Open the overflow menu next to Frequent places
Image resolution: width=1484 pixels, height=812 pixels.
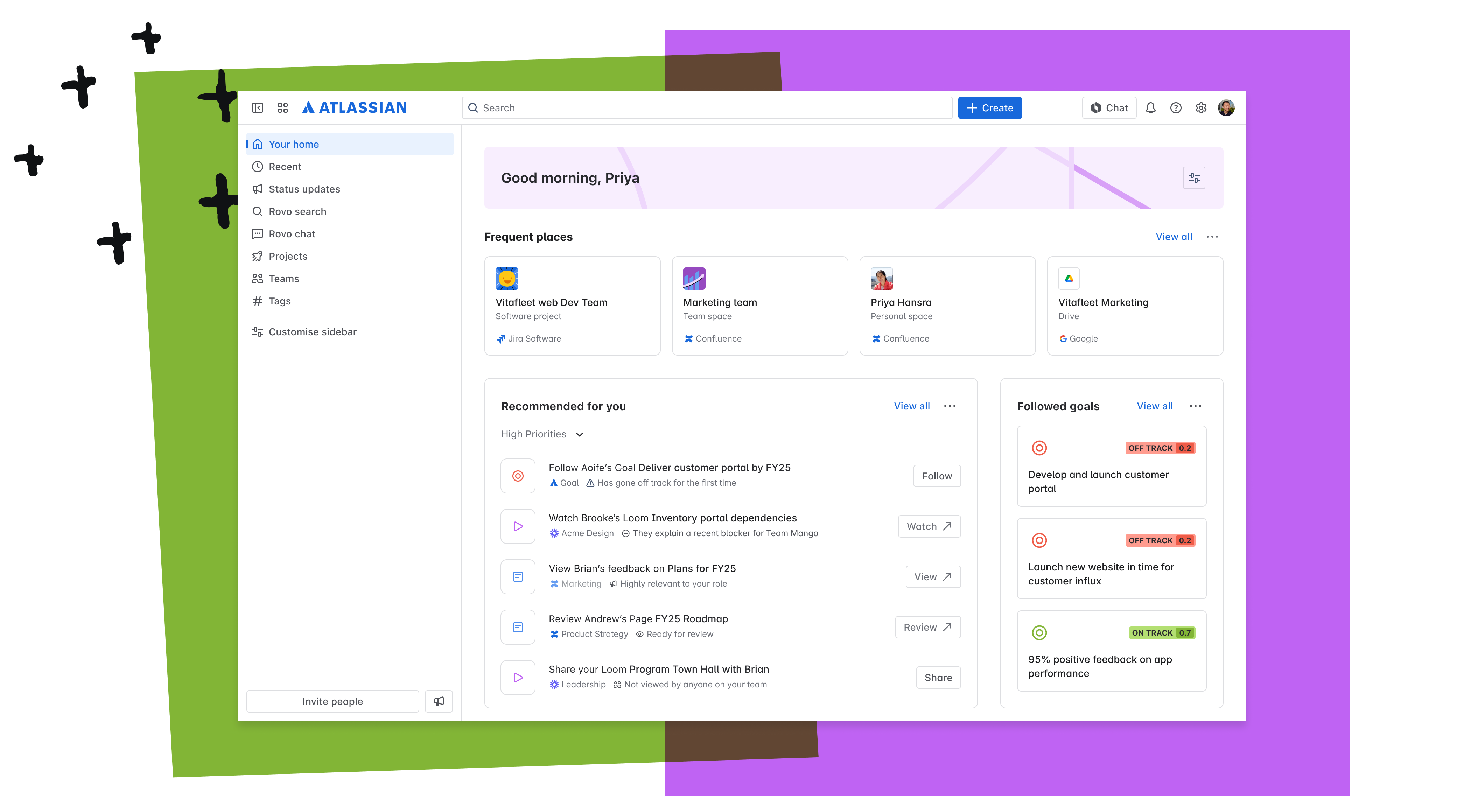coord(1212,237)
